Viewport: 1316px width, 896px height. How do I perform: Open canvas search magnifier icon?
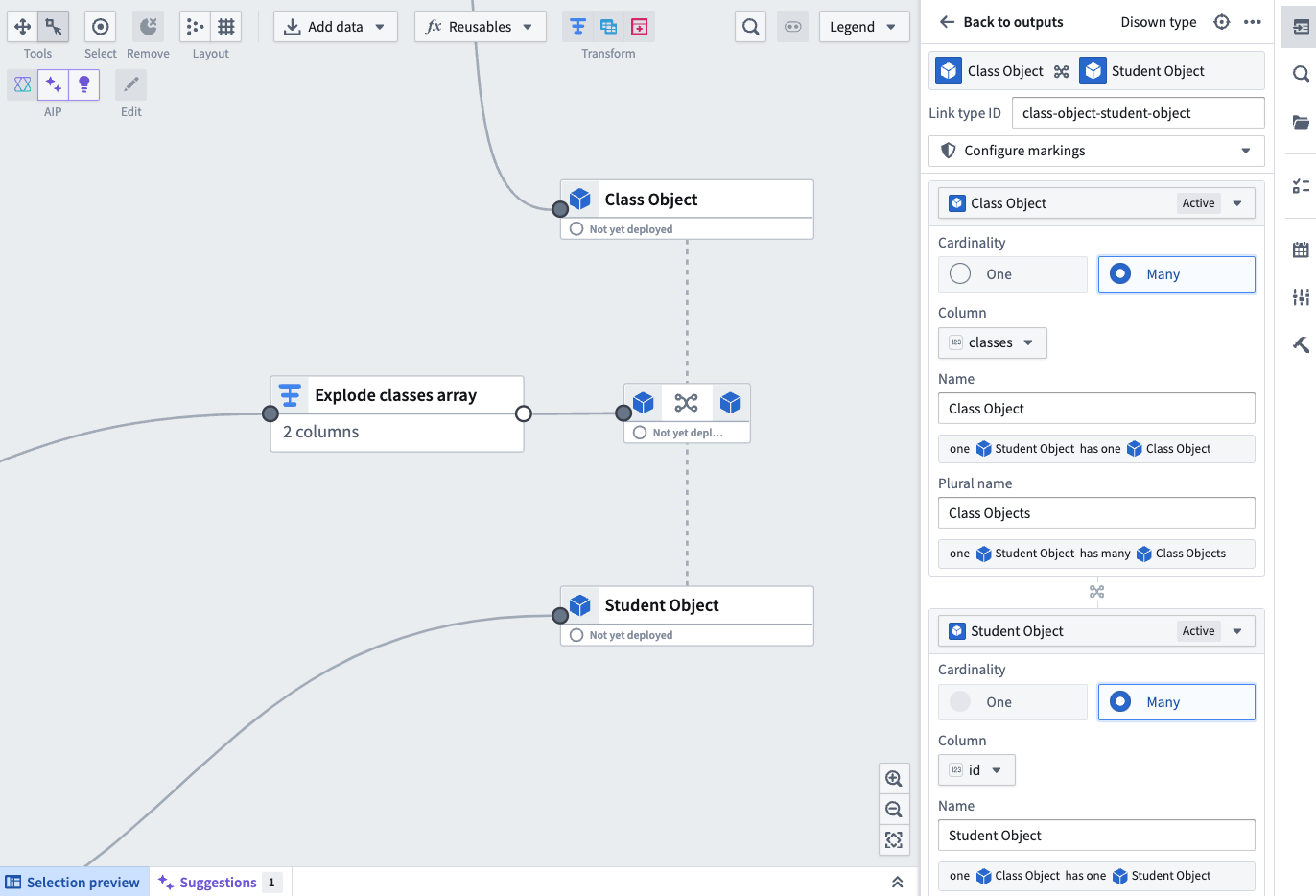coord(751,27)
